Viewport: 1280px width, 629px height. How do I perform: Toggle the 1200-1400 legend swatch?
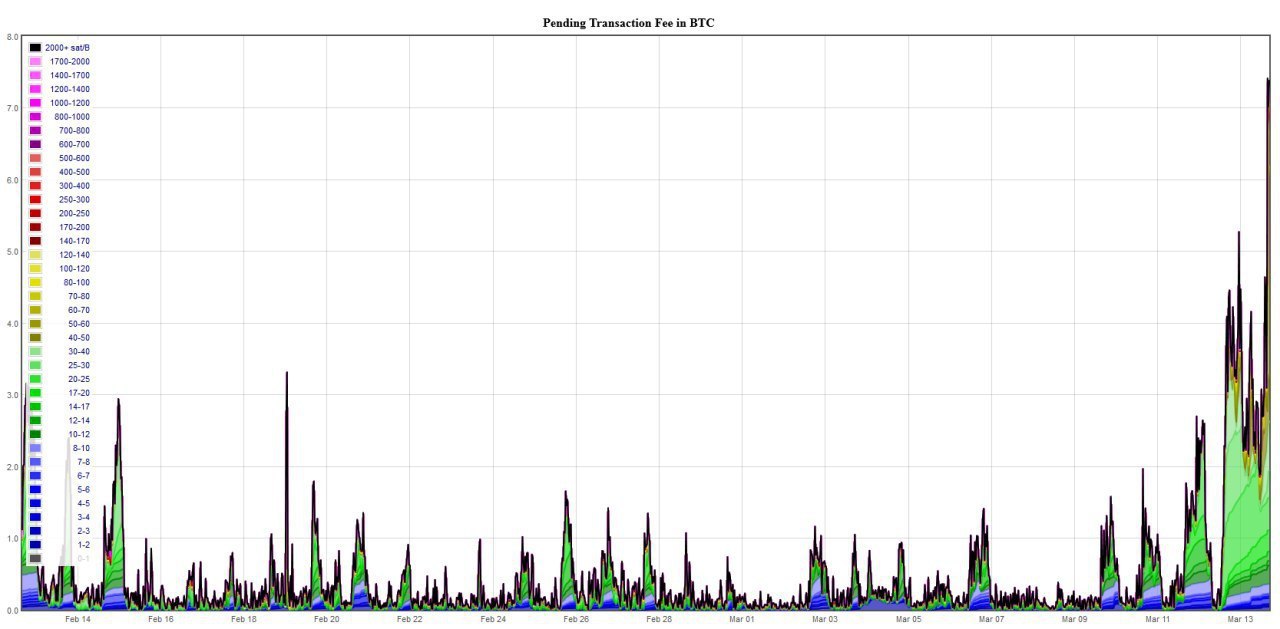[35, 89]
